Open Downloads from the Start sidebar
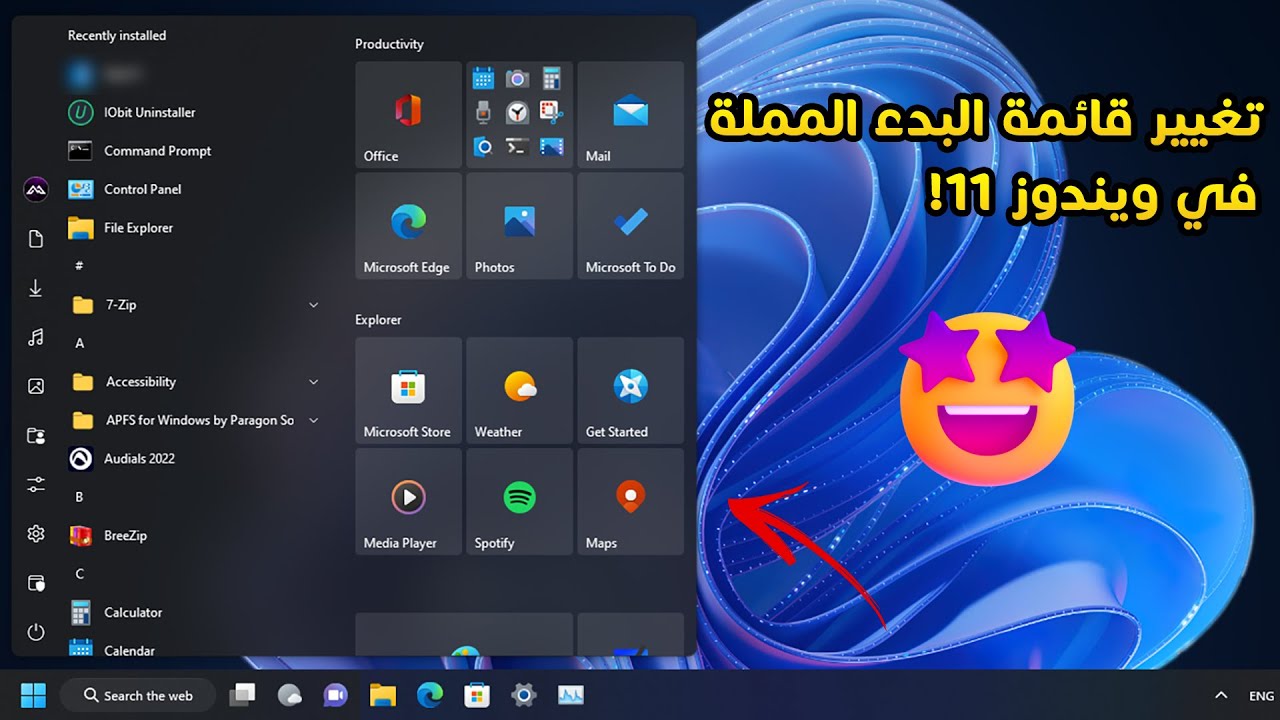 pyautogui.click(x=36, y=288)
